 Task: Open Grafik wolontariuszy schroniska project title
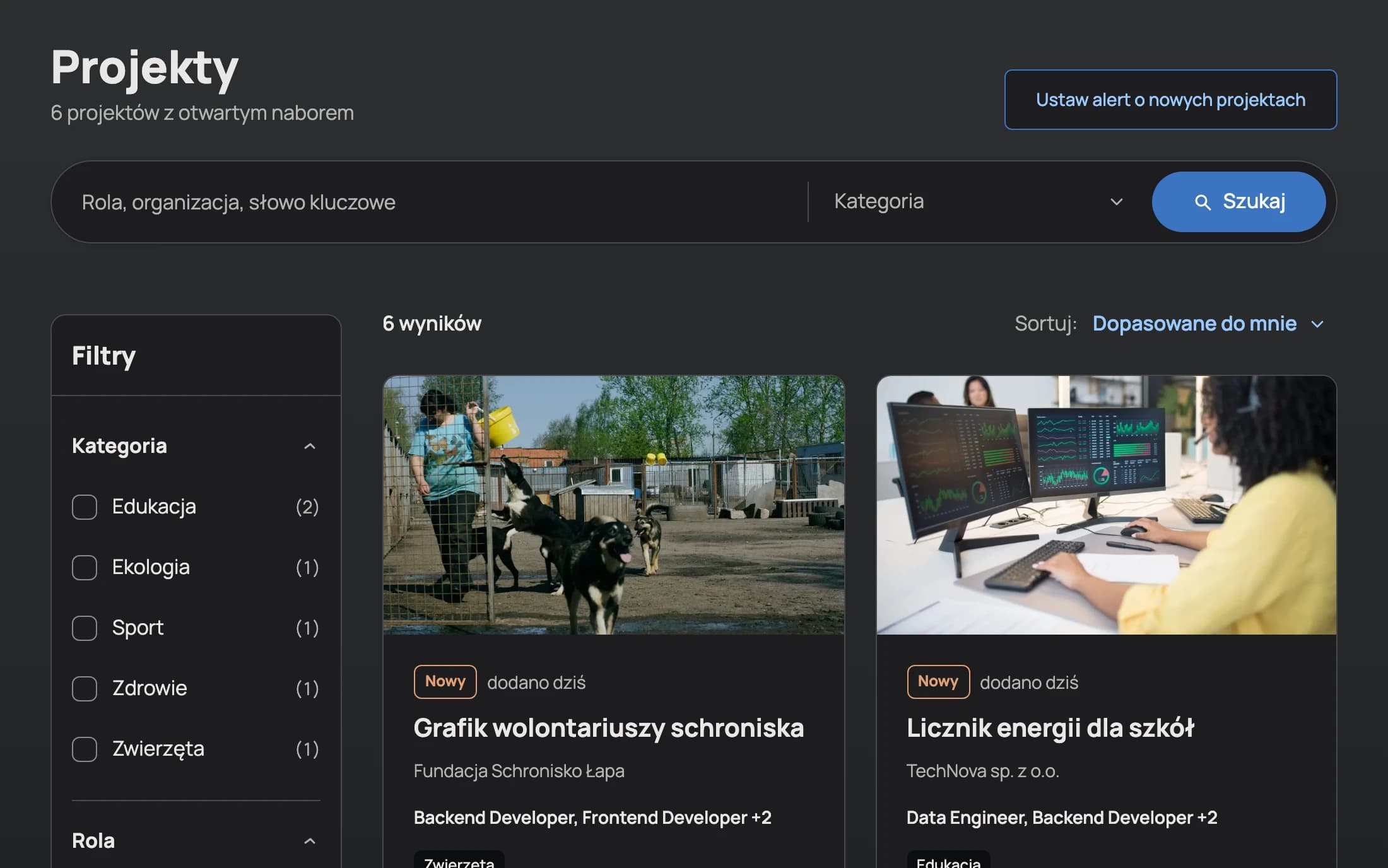[x=609, y=728]
